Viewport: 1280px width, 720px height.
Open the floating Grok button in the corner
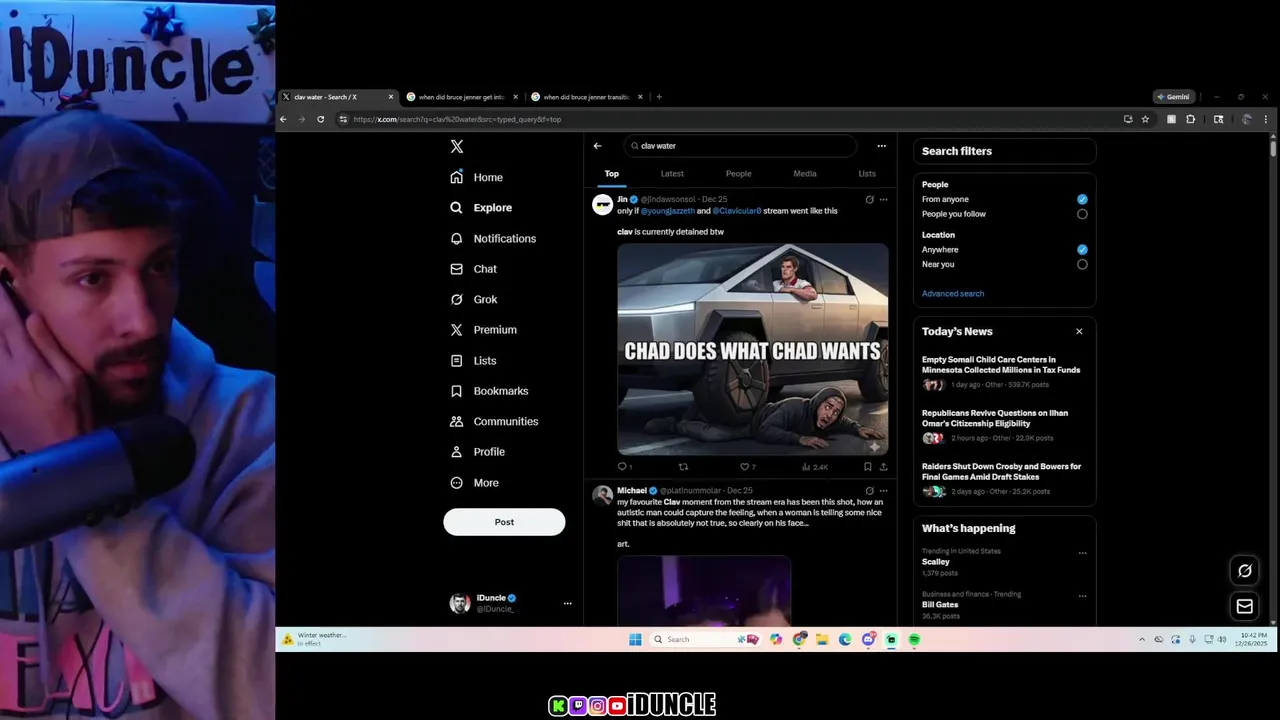(x=1245, y=571)
